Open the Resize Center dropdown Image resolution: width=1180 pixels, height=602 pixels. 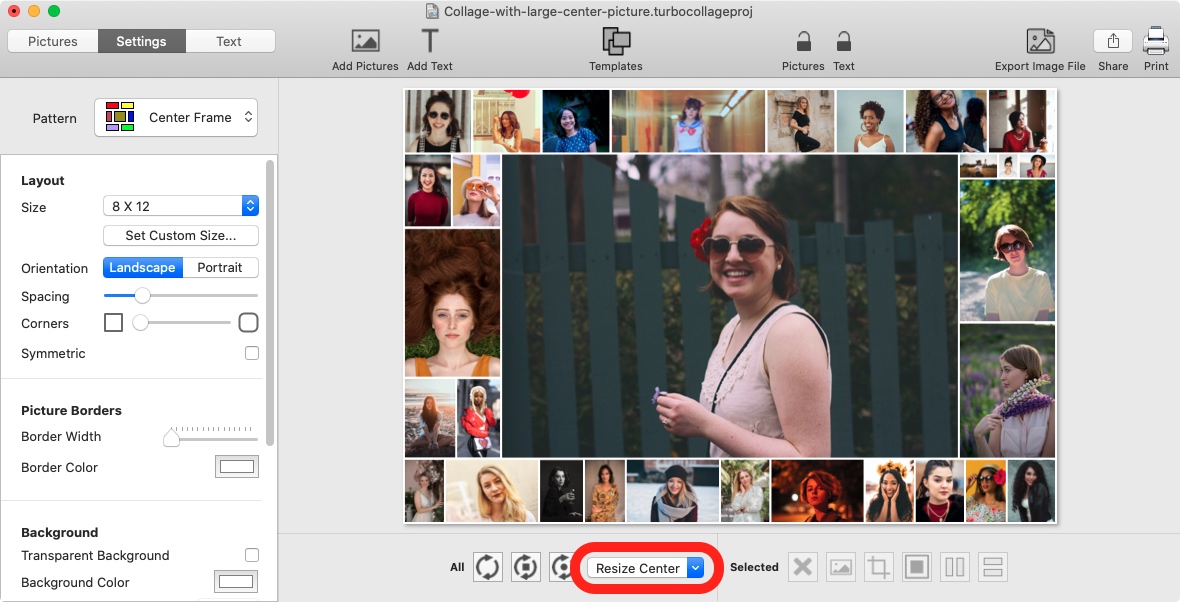click(x=648, y=568)
